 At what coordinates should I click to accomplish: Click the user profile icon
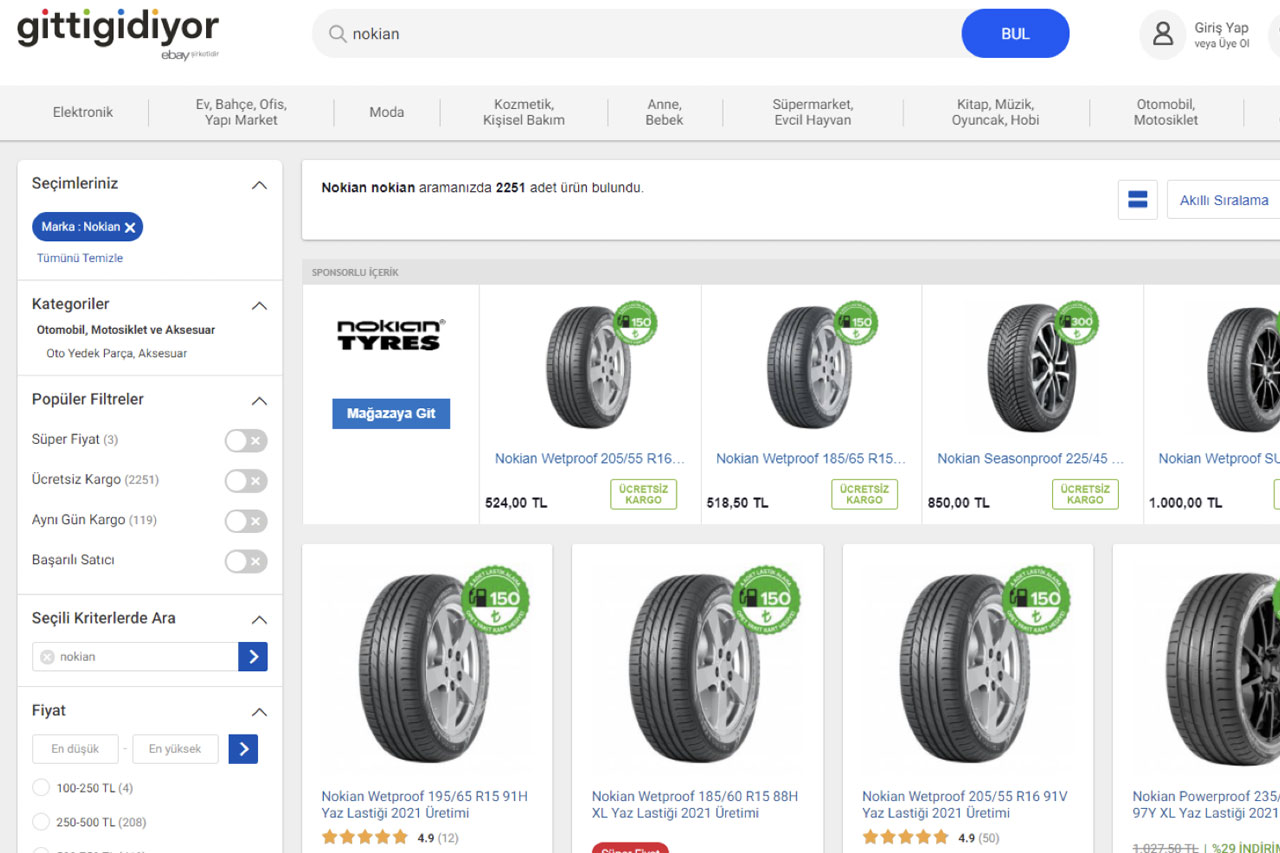click(x=1162, y=34)
